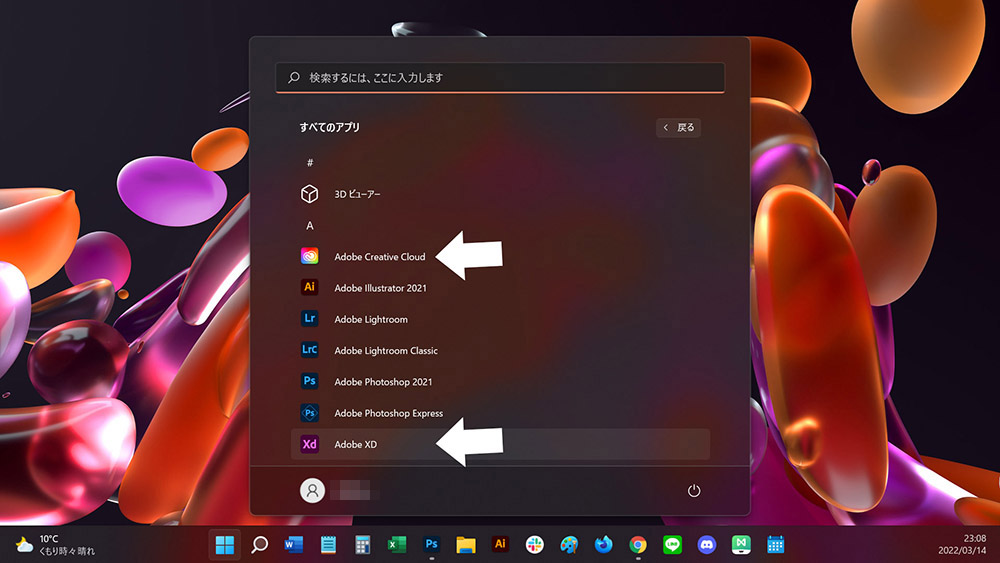
Task: Launch Excel from the taskbar
Action: [x=397, y=545]
